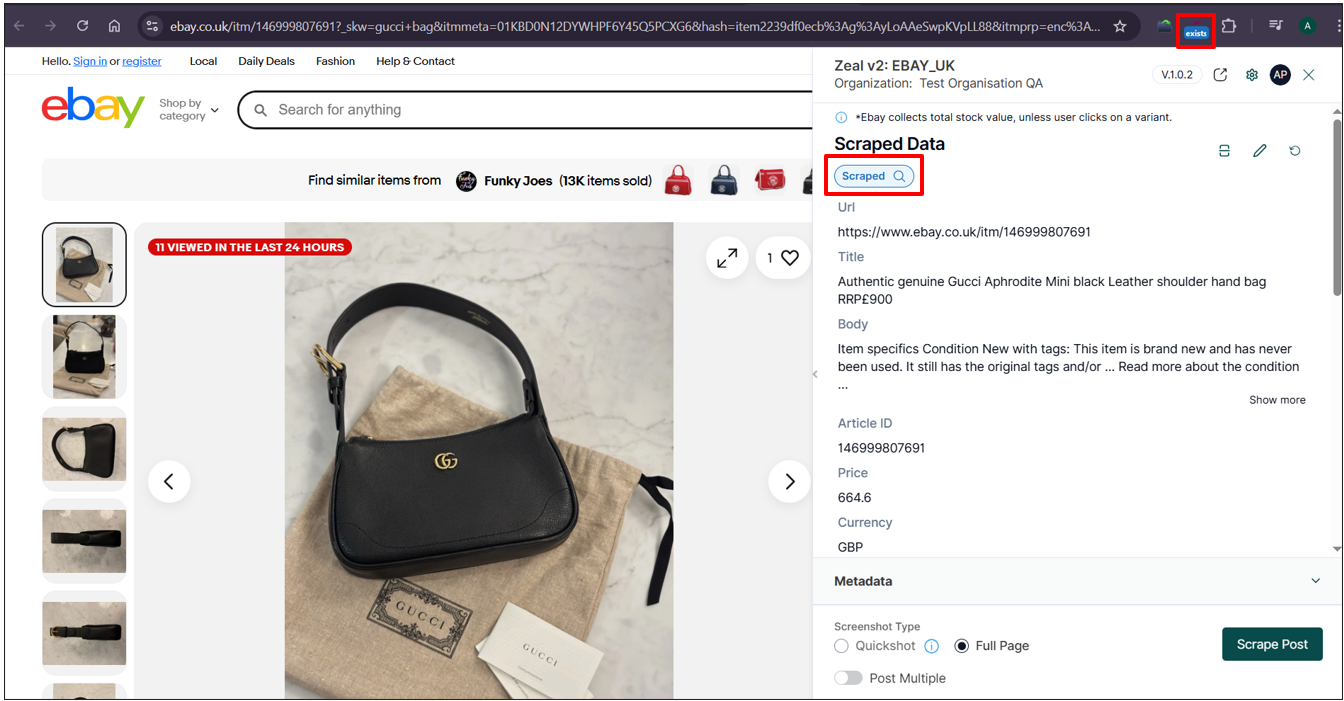Open Zeal settings gear
The width and height of the screenshot is (1344, 701).
1251,75
